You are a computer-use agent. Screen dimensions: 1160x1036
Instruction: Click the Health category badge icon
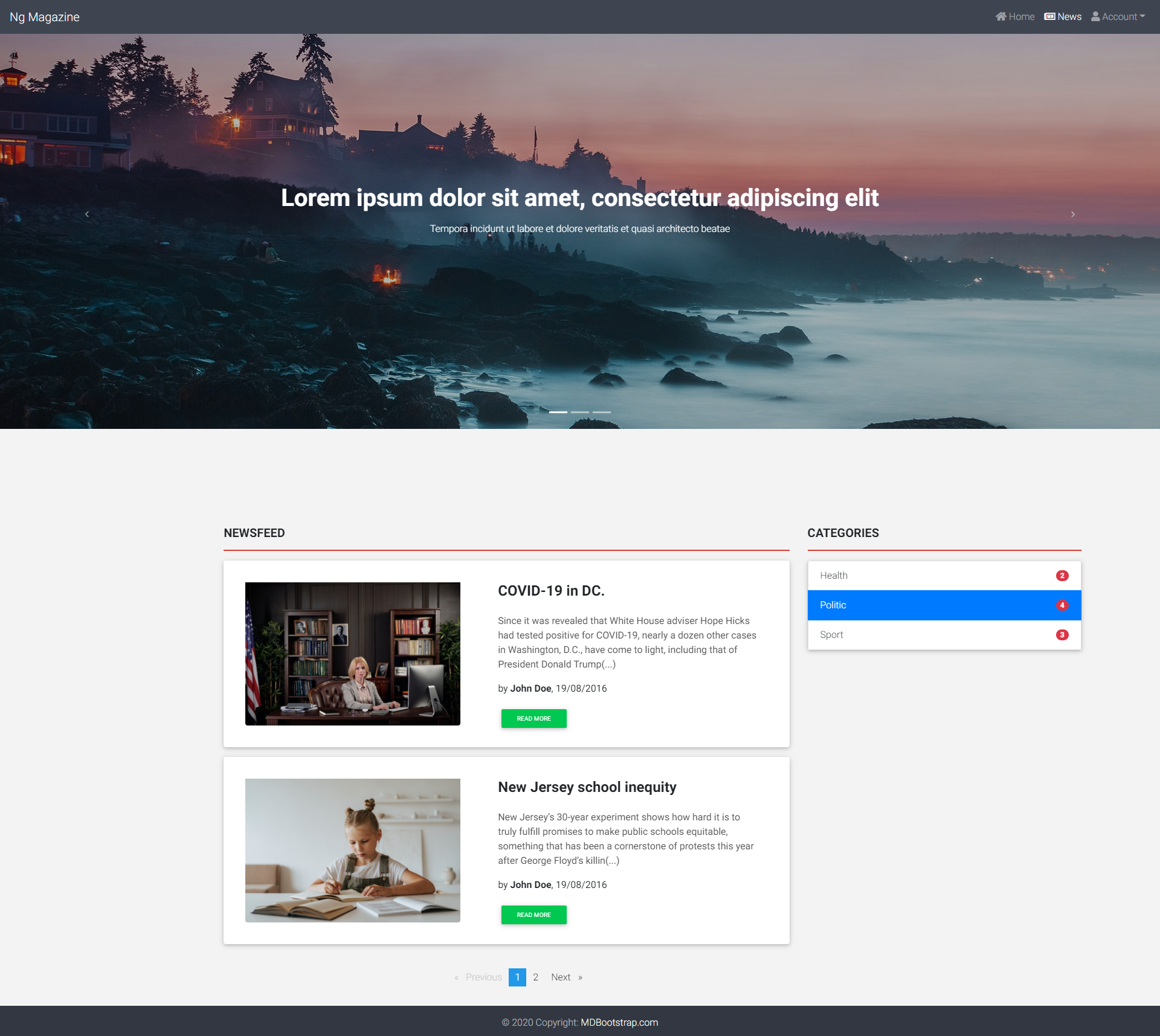coord(1062,575)
